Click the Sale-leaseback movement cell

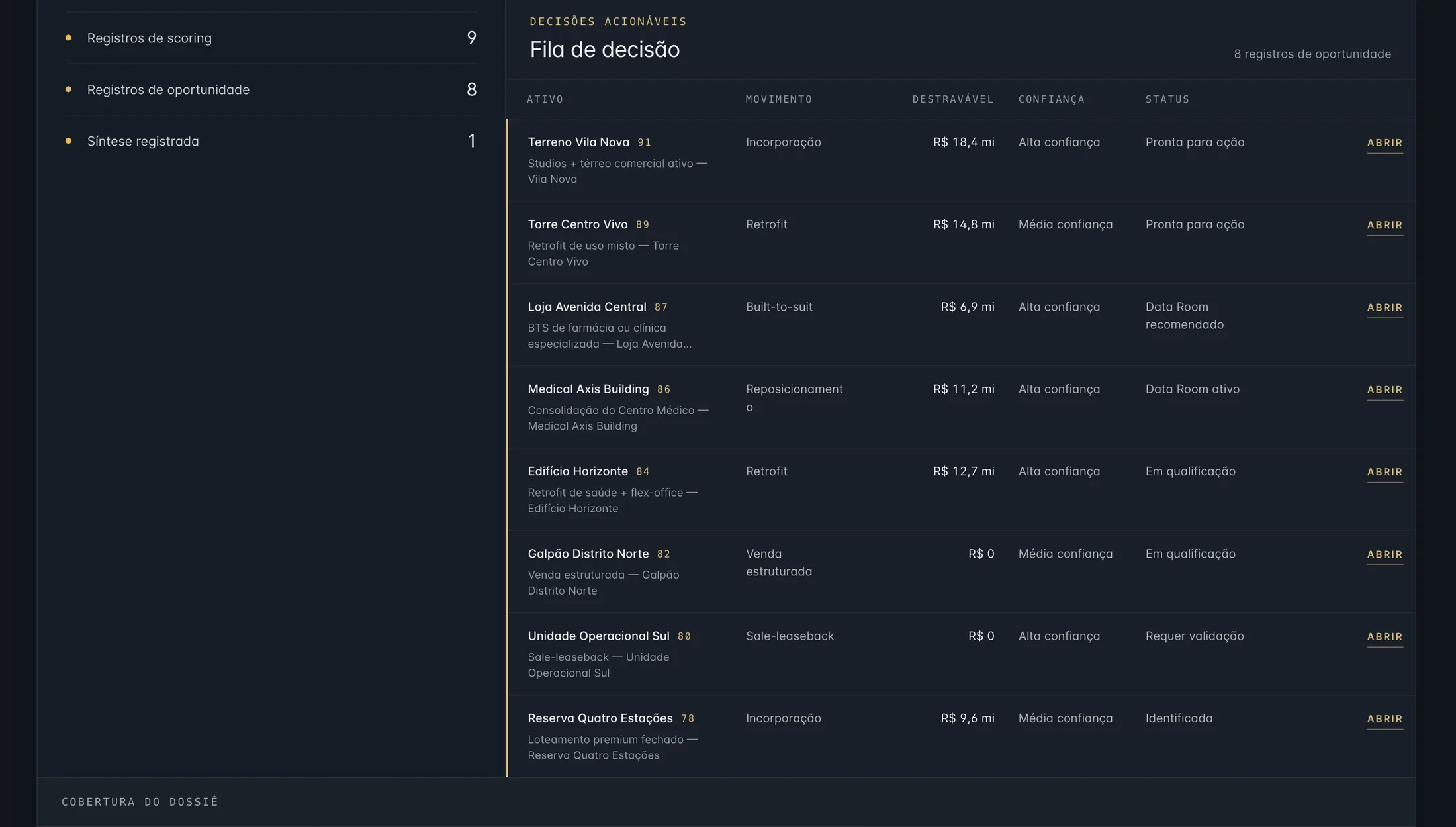point(790,636)
